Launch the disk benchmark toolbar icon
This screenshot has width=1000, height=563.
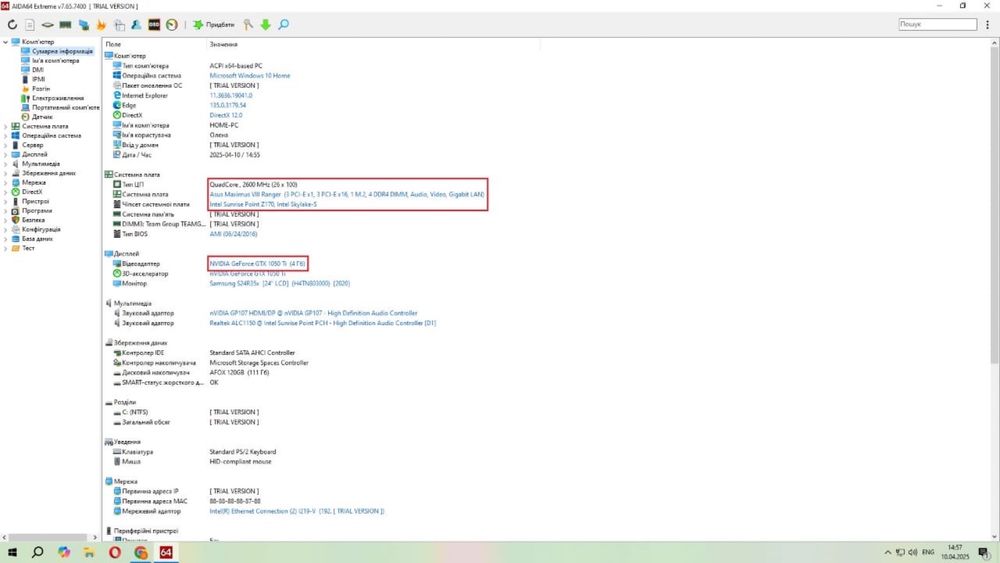(48, 24)
